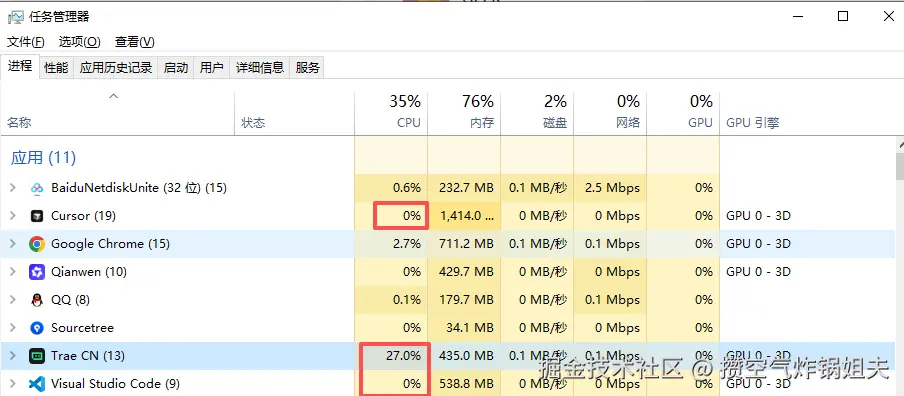The height and width of the screenshot is (396, 904).
Task: Switch to the 详细信息 tab
Action: point(260,67)
